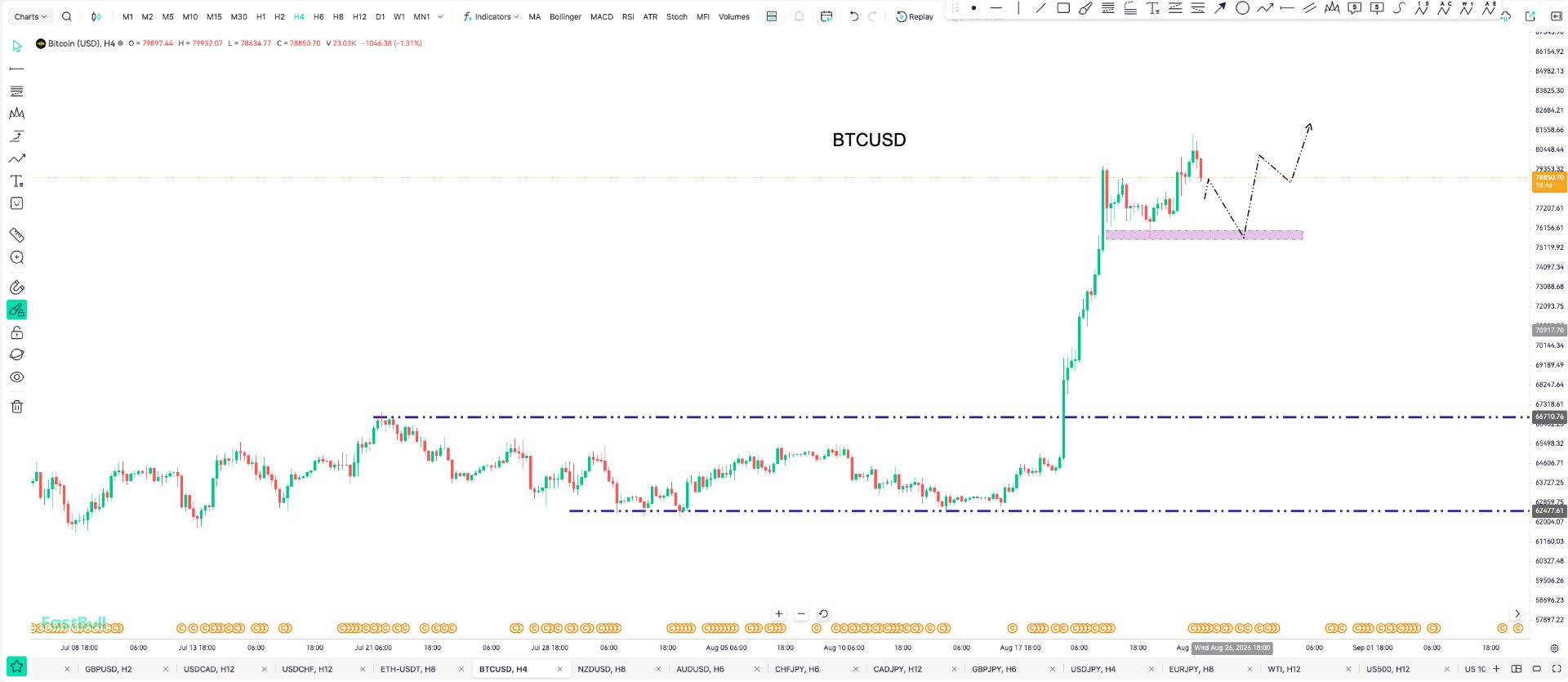Switch to the ETH-USDT, H8 tab
Viewport: 1568px width, 682px height.
click(x=408, y=669)
